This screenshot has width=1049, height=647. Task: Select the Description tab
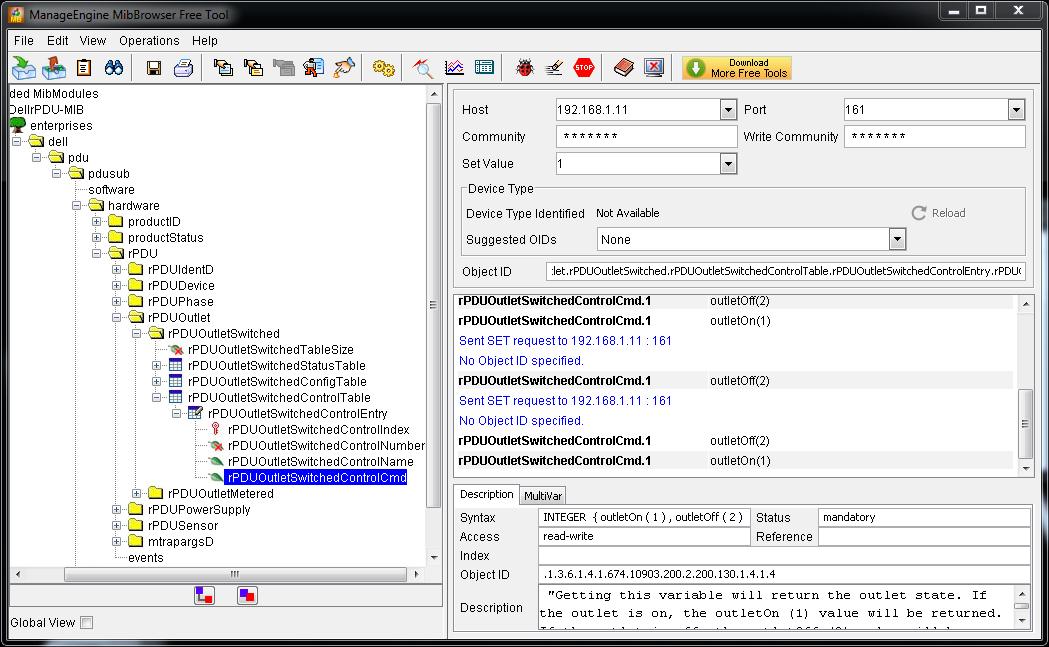click(486, 494)
